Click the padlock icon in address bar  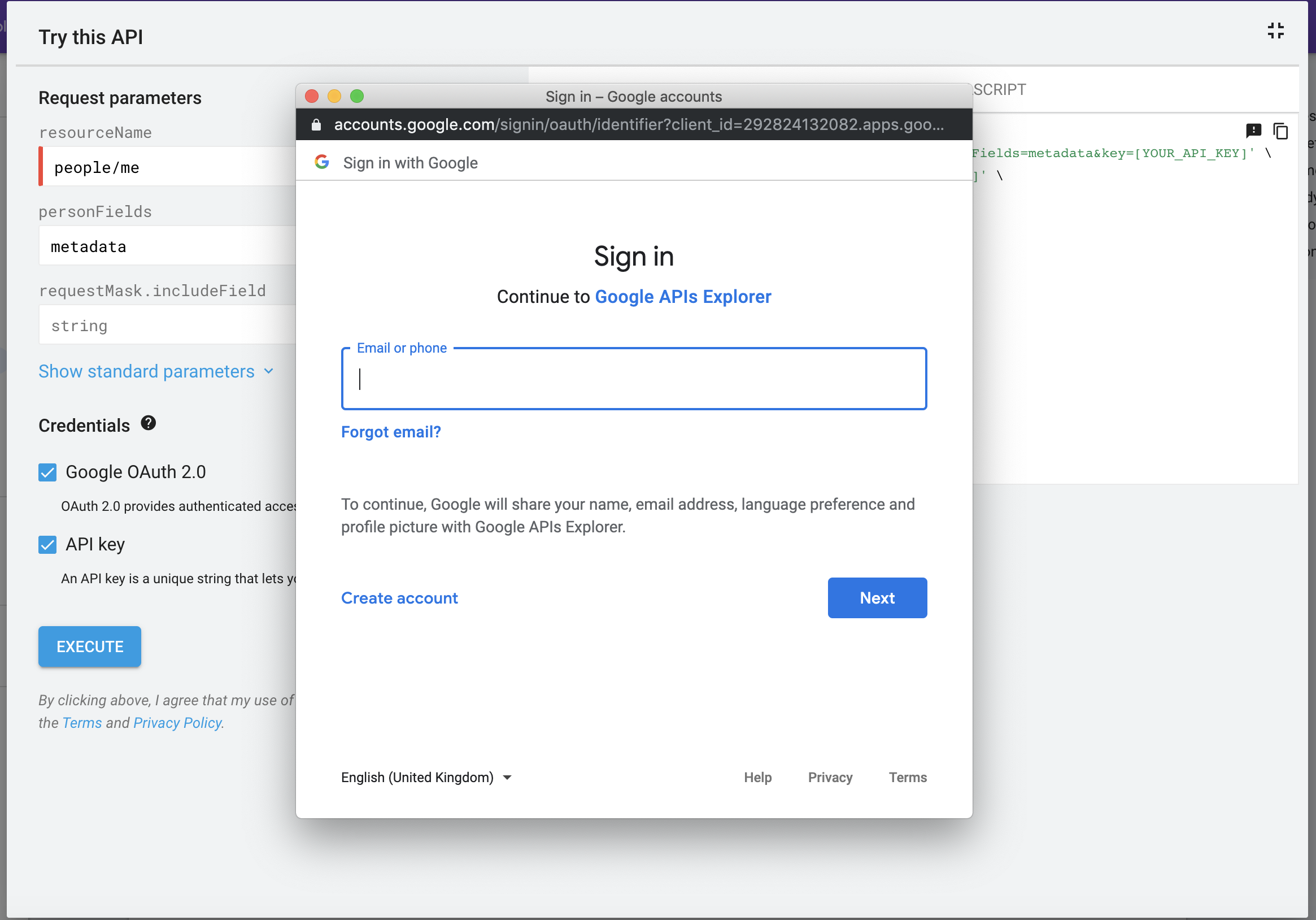tap(316, 125)
